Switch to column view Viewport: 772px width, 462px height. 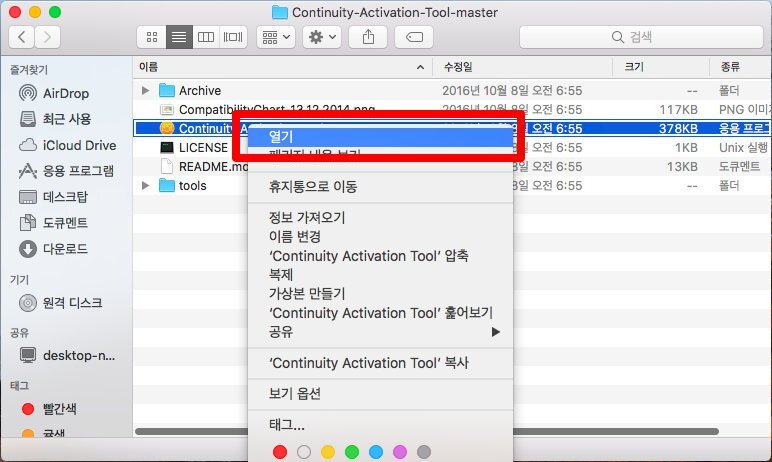click(206, 37)
